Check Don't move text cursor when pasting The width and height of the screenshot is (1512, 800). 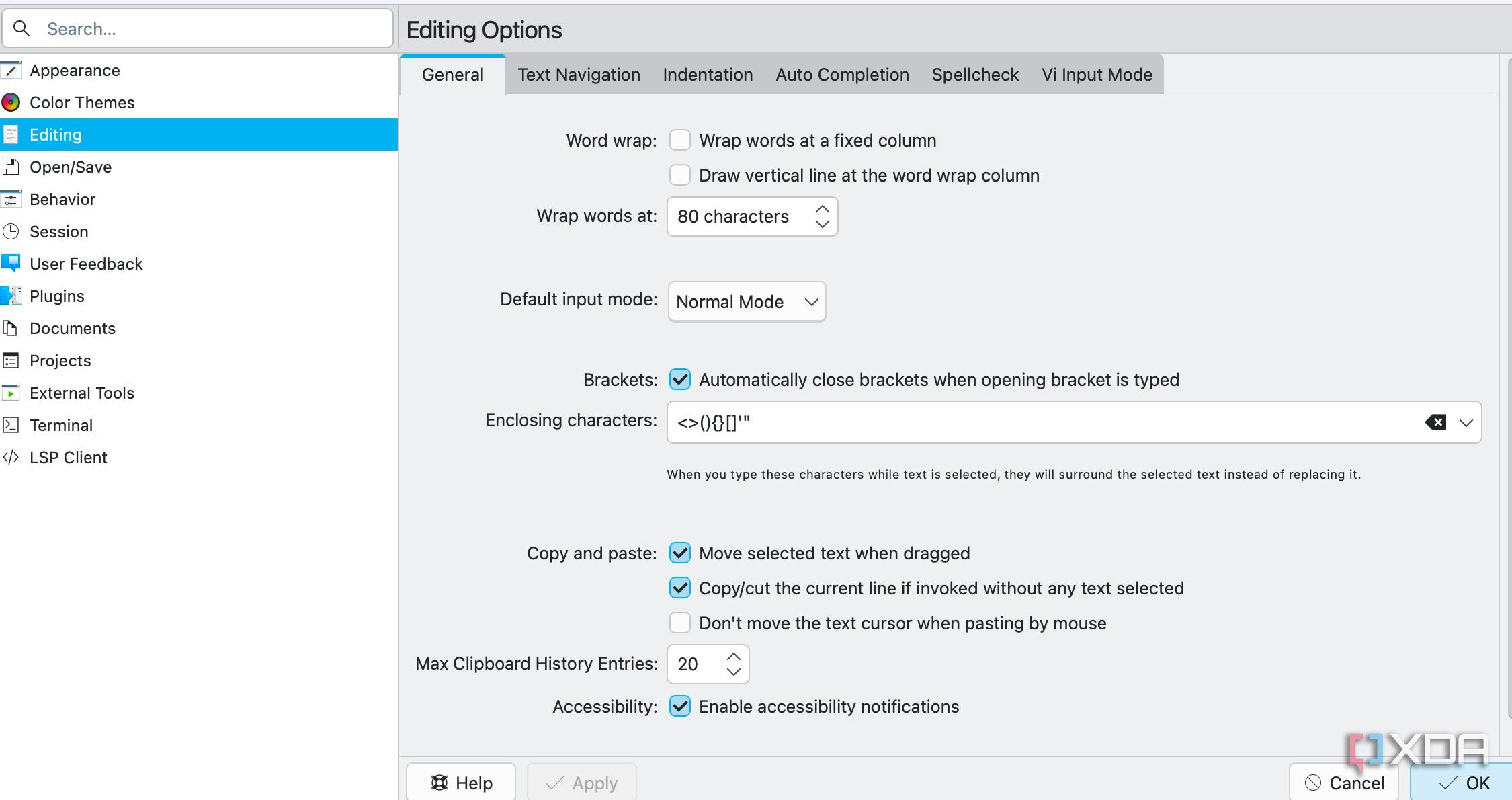tap(680, 623)
